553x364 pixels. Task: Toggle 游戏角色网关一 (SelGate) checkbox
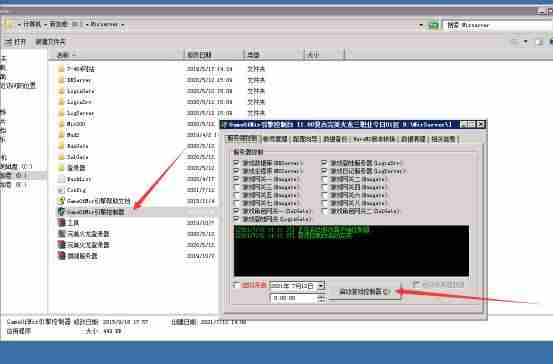236,211
